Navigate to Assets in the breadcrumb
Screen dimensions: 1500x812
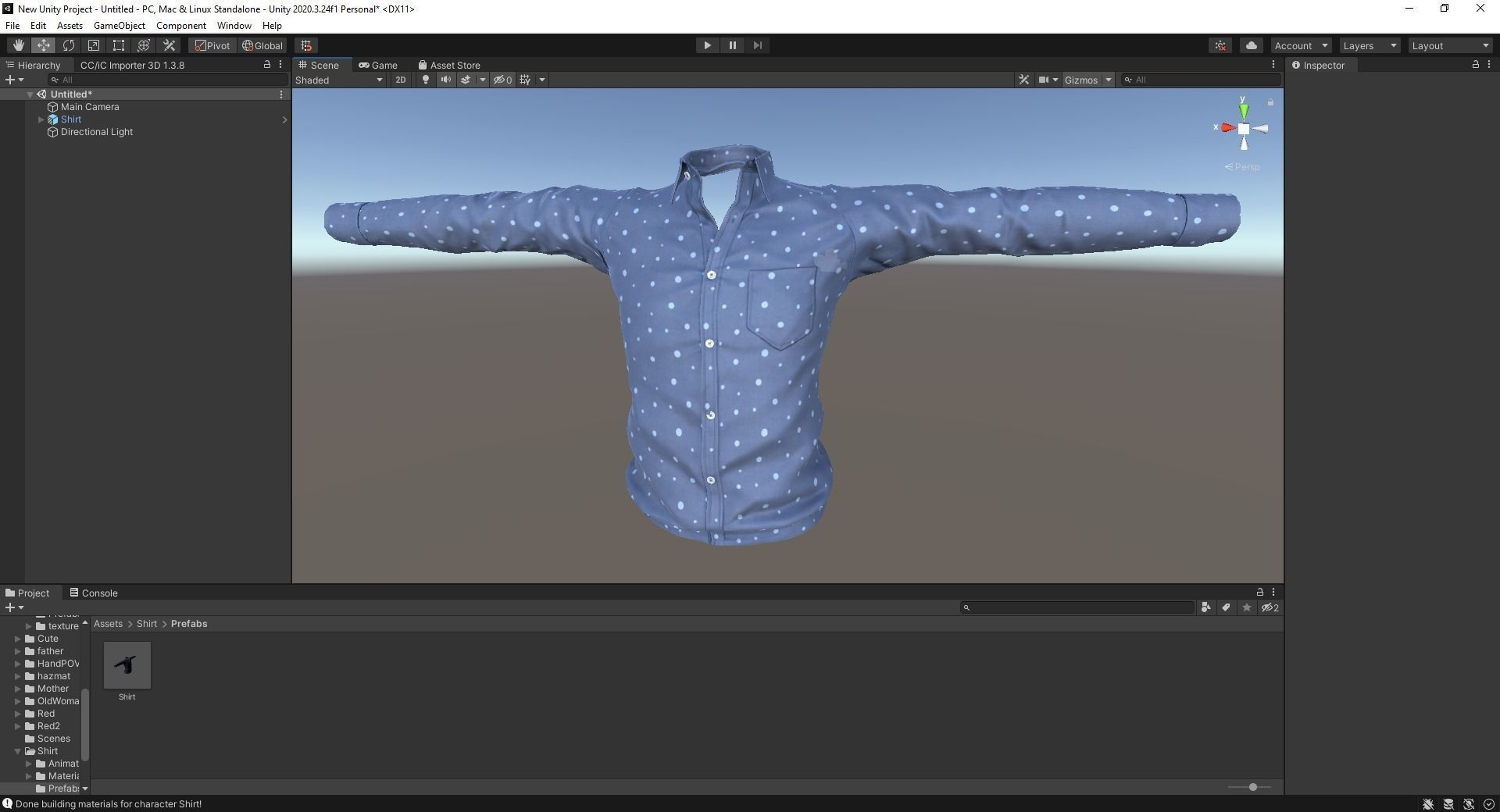(x=108, y=624)
